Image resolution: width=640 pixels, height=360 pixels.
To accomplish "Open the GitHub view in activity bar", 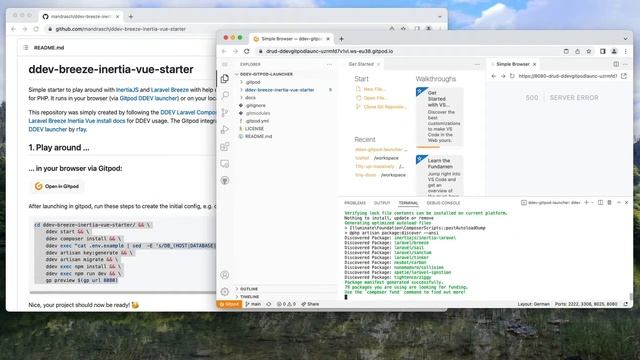I will pos(225,180).
